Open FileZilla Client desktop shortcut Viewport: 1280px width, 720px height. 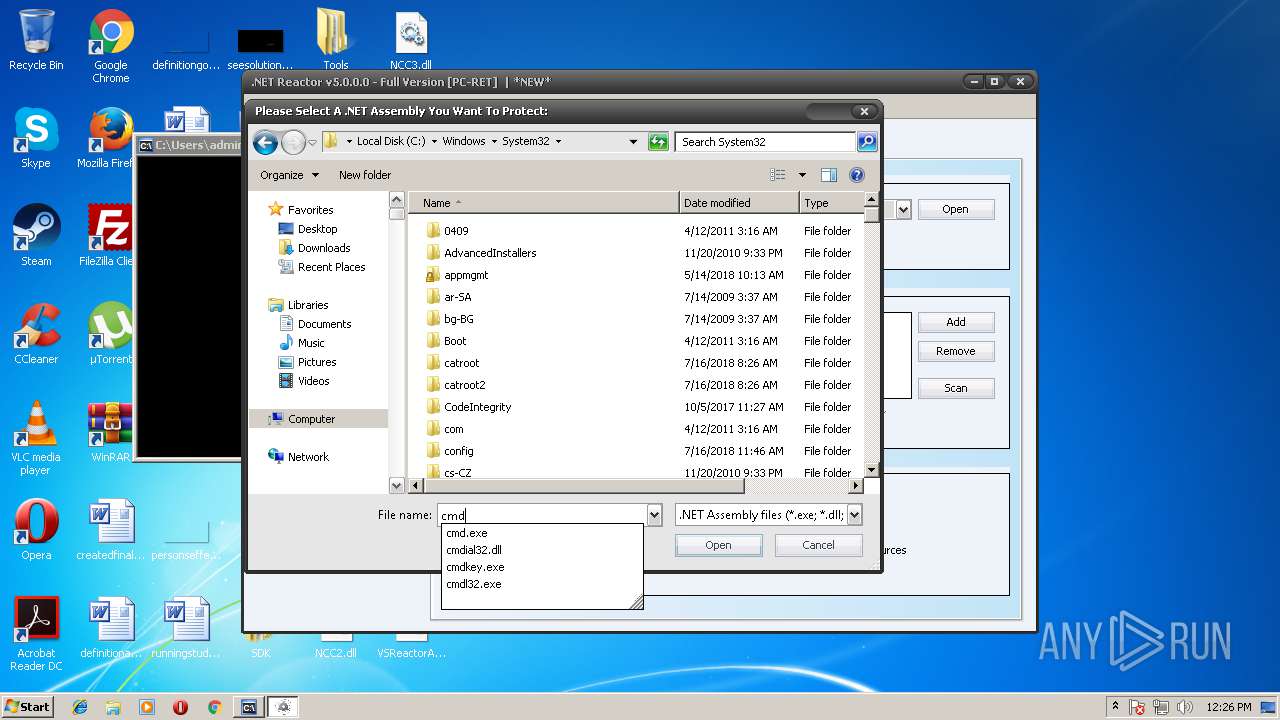(110, 236)
